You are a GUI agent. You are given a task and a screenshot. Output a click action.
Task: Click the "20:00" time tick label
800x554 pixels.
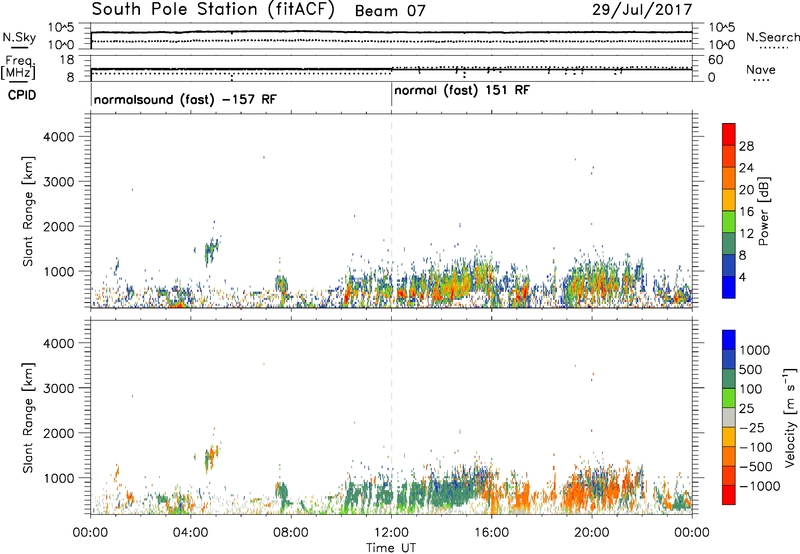(591, 533)
